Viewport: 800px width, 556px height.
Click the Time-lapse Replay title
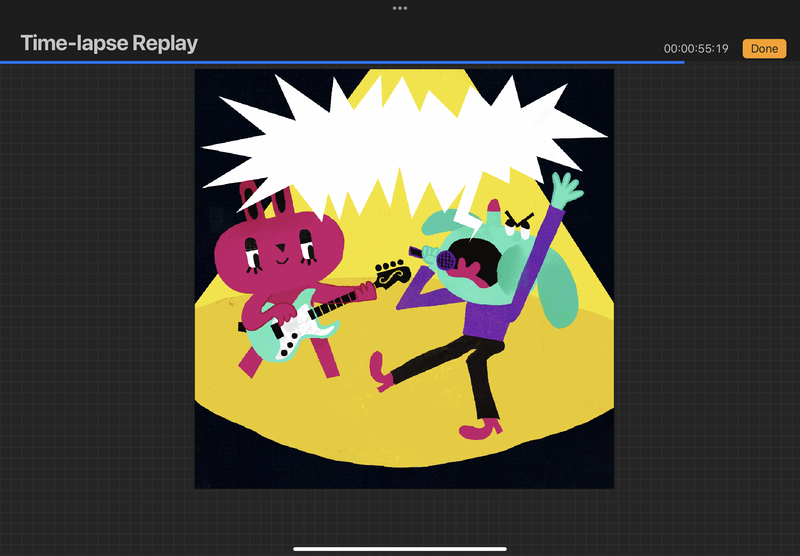[x=109, y=43]
